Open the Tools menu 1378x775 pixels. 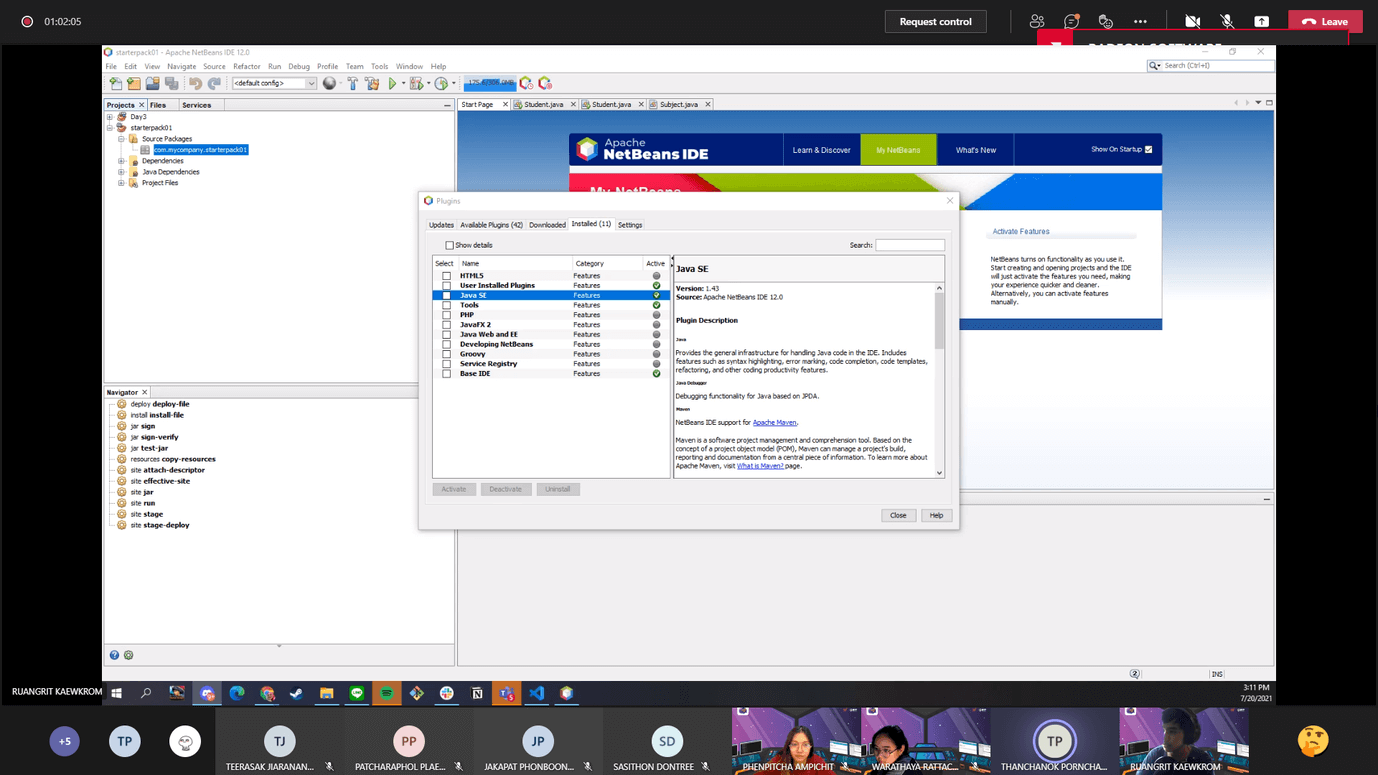coord(379,66)
